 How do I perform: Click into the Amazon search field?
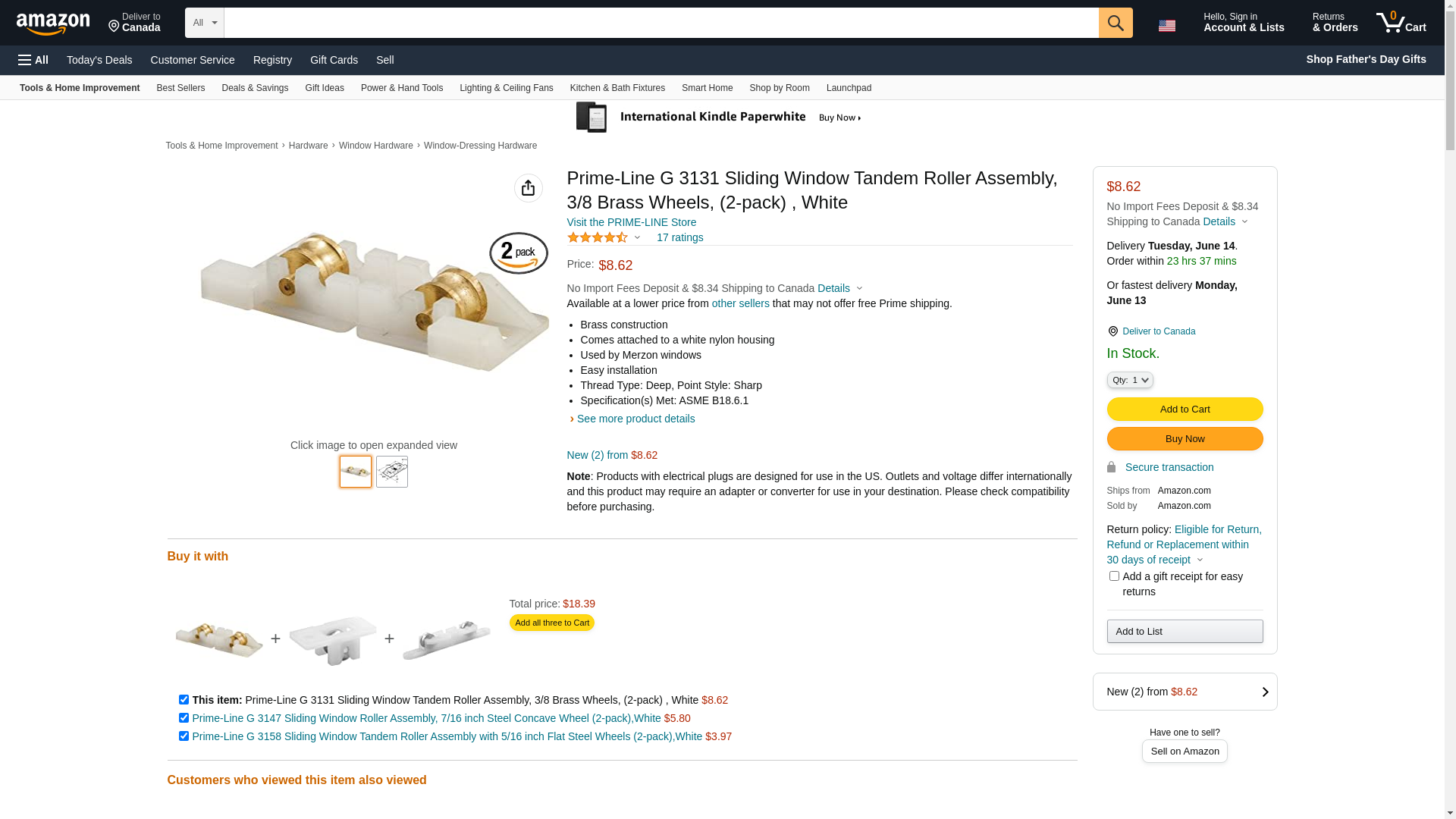tap(661, 23)
